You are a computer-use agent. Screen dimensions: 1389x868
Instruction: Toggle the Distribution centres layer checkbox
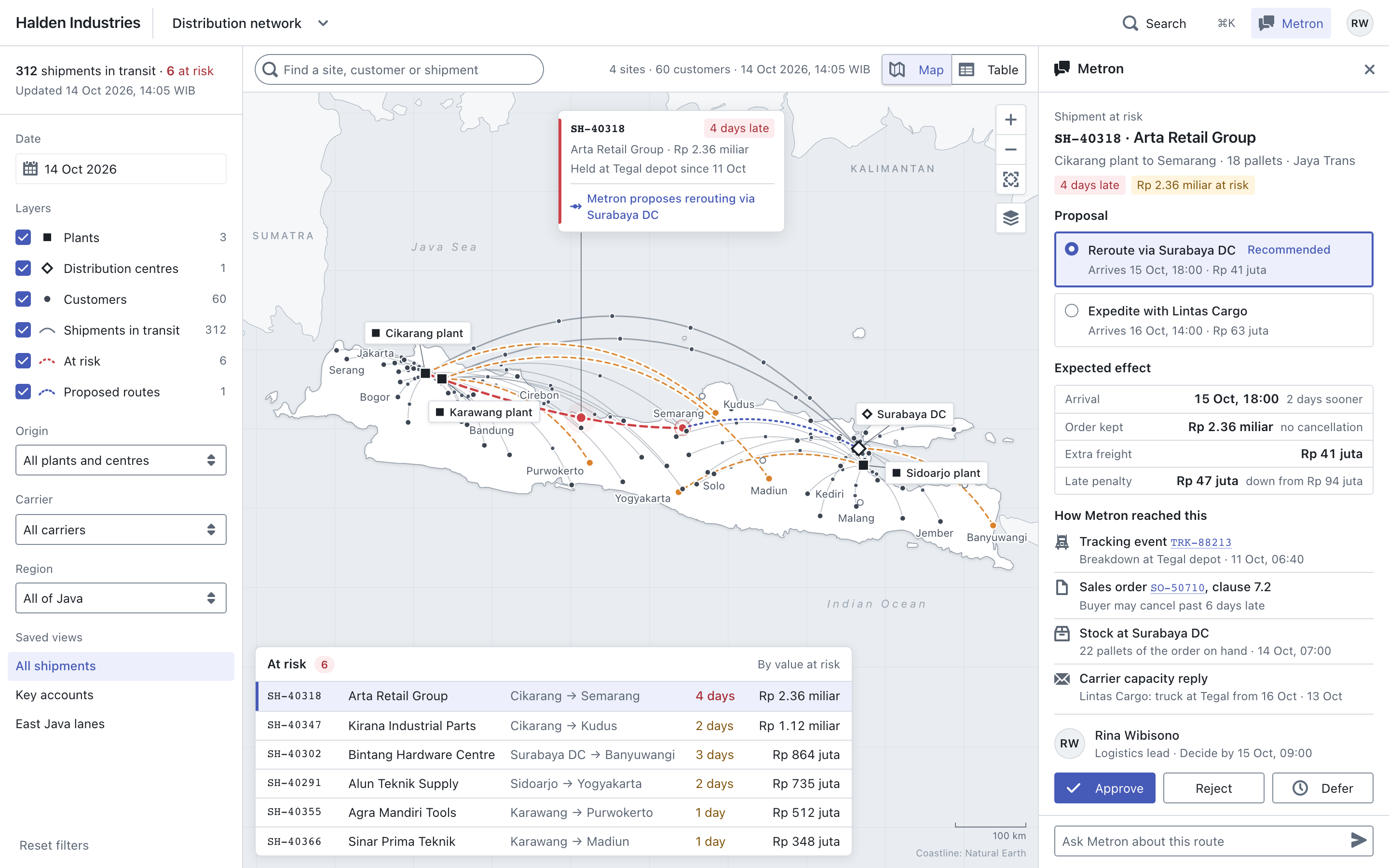coord(23,268)
